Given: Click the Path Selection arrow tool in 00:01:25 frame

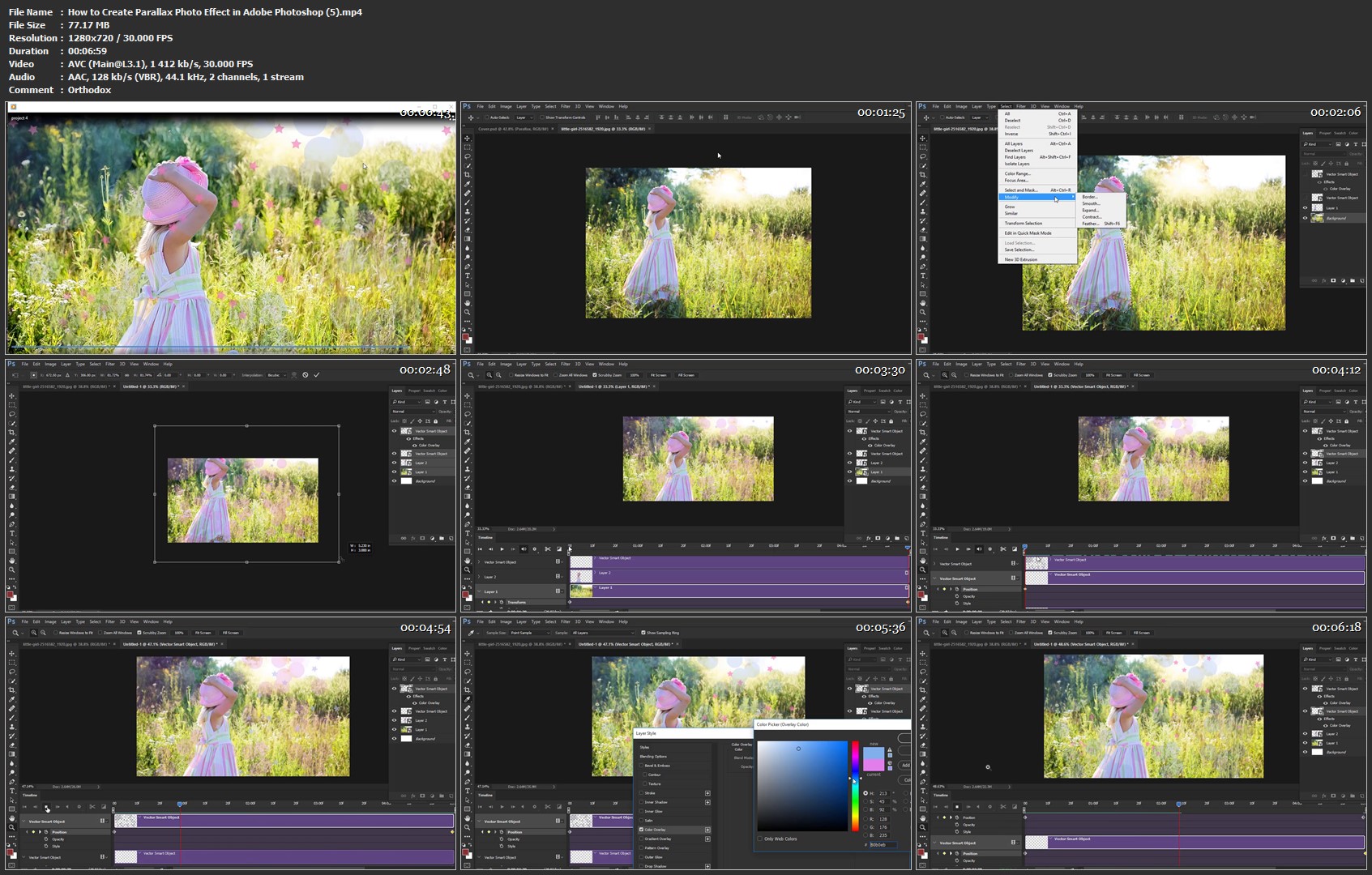Looking at the screenshot, I should pos(468,285).
